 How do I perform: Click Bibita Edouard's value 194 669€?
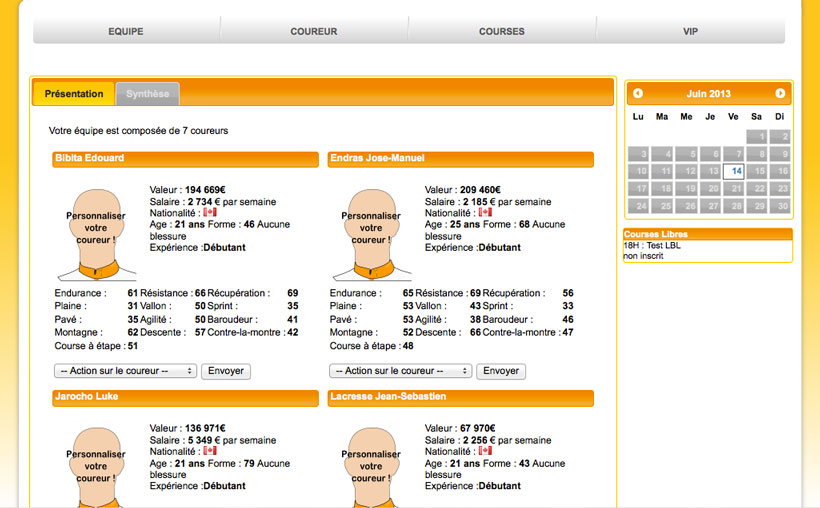pyautogui.click(x=205, y=190)
